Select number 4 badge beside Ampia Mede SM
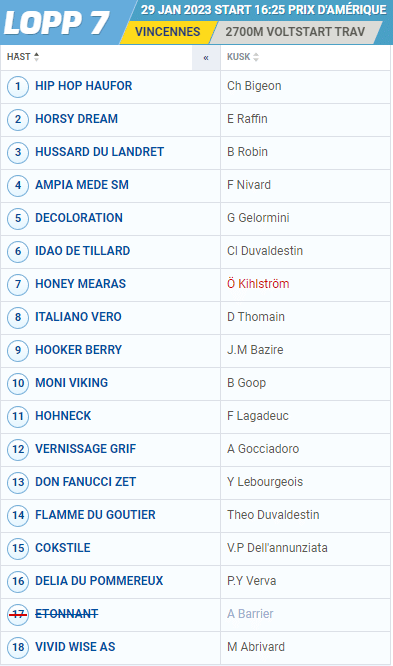 (x=18, y=186)
